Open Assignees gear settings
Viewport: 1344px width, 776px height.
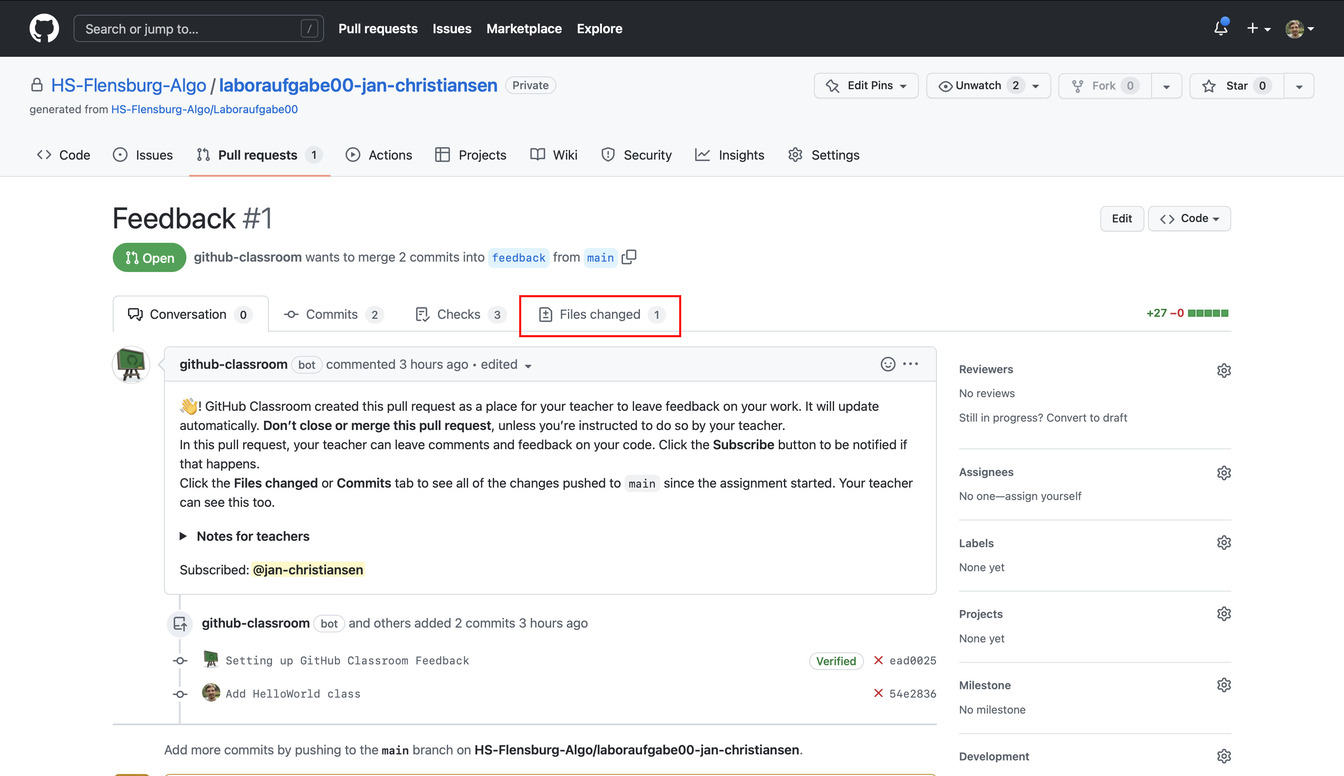click(x=1223, y=473)
